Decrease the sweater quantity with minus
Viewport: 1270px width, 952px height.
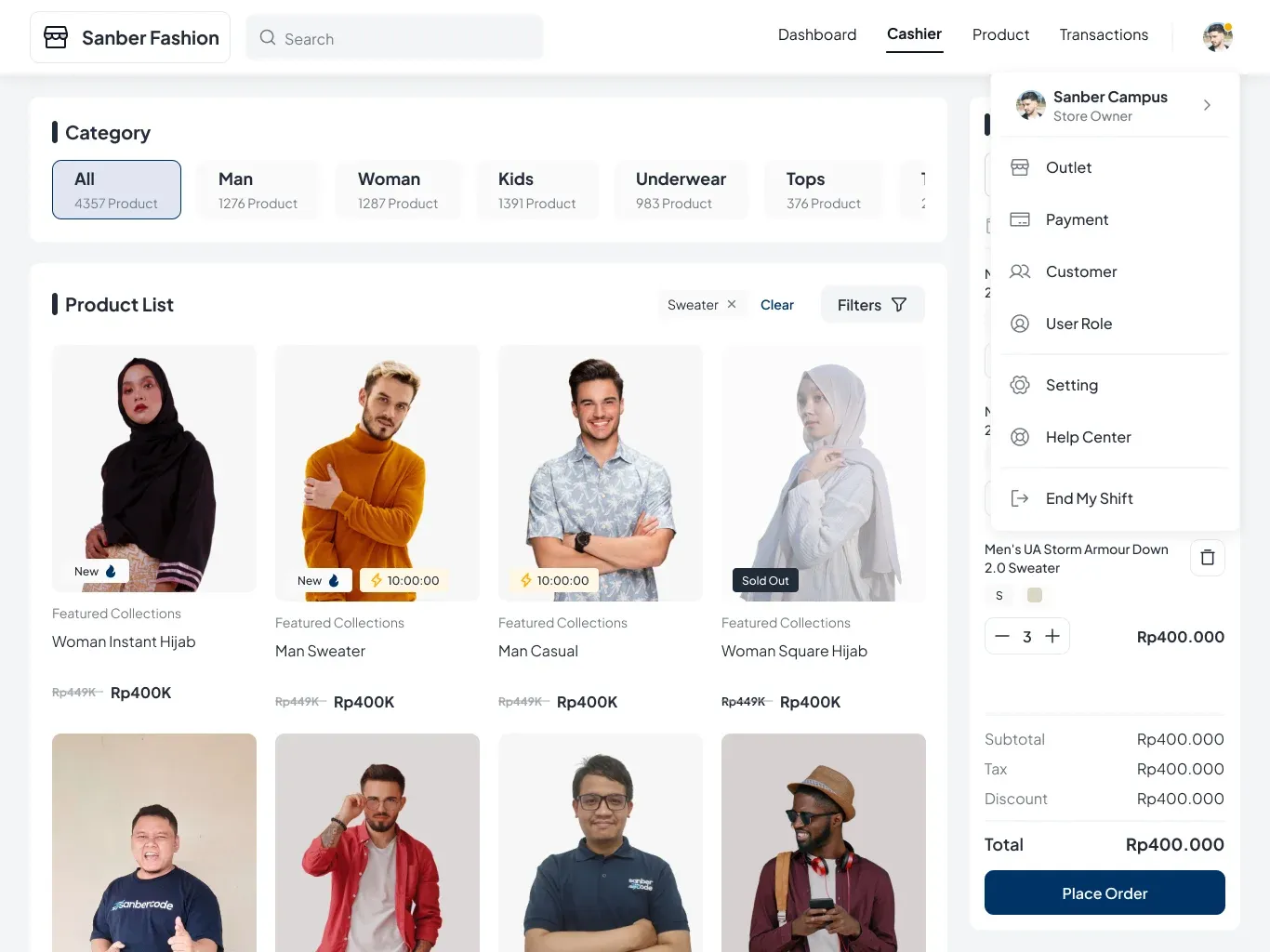1002,636
